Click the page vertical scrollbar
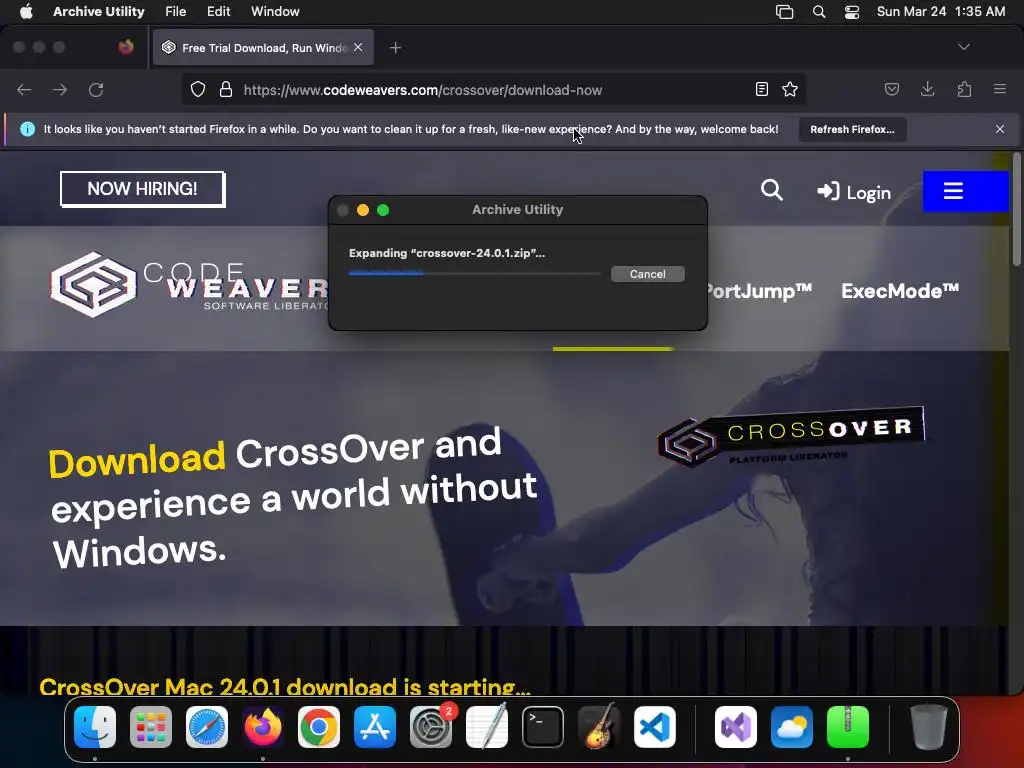Viewport: 1024px width, 768px height. 1016,209
